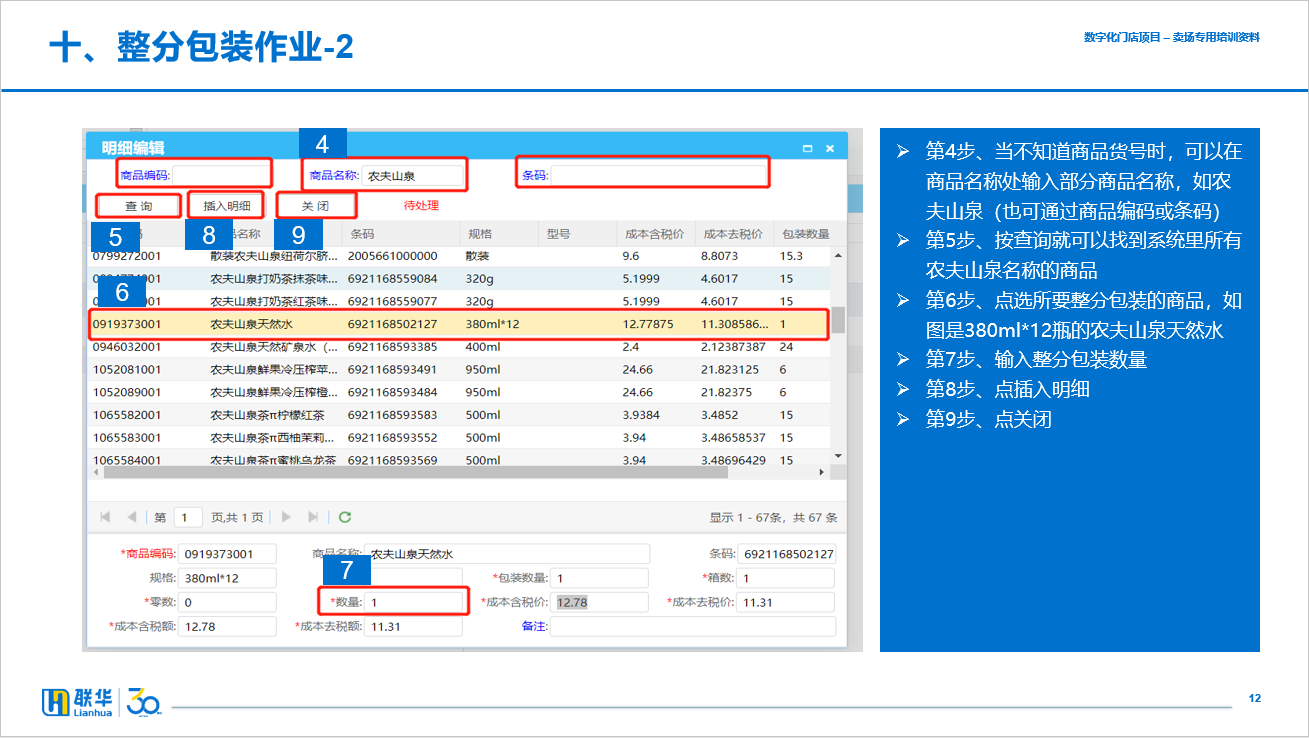The width and height of the screenshot is (1309, 738).
Task: Click the 成本含税额 field
Action: (x=228, y=627)
